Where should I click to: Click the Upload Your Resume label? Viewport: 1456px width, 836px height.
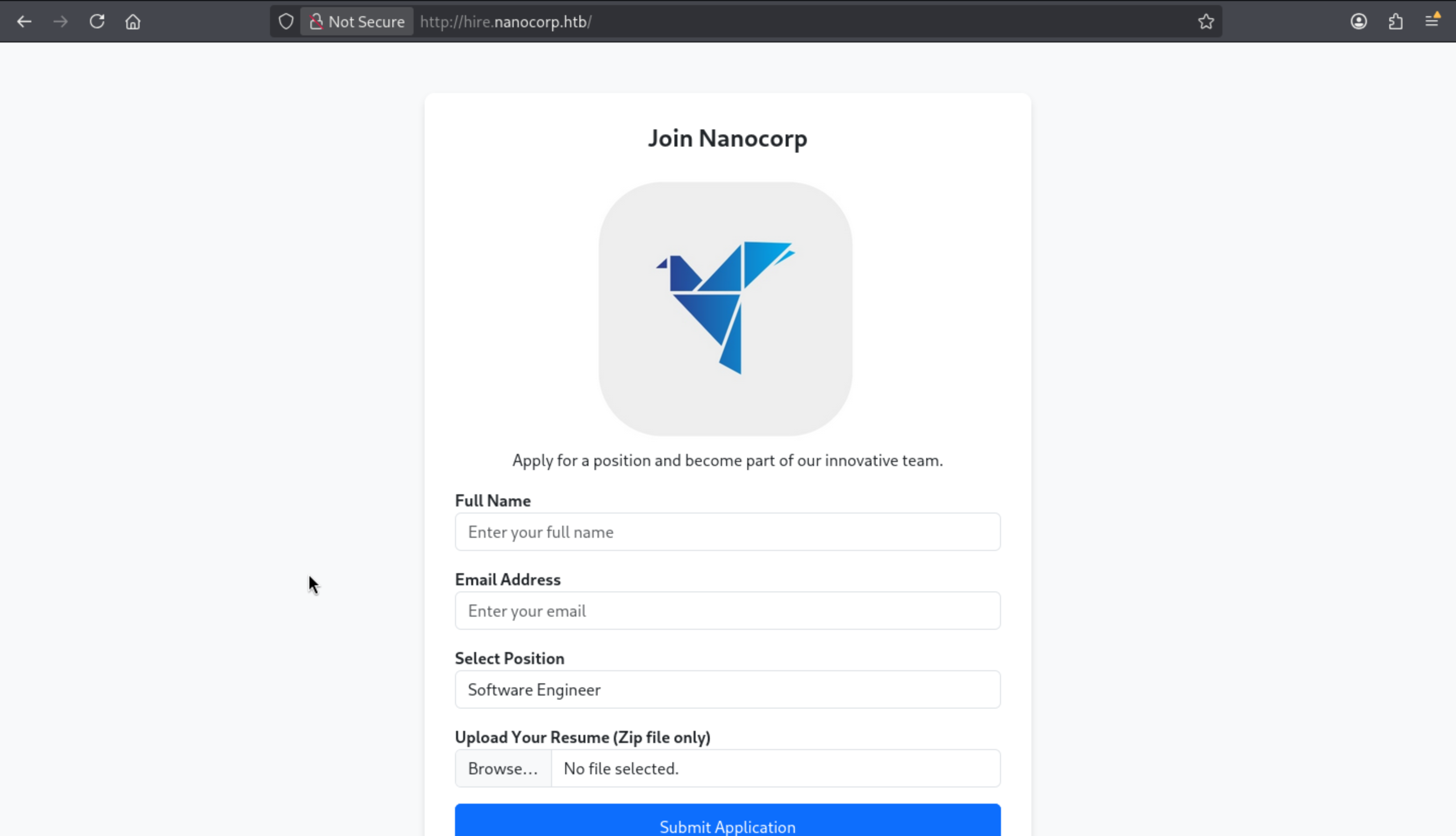582,736
